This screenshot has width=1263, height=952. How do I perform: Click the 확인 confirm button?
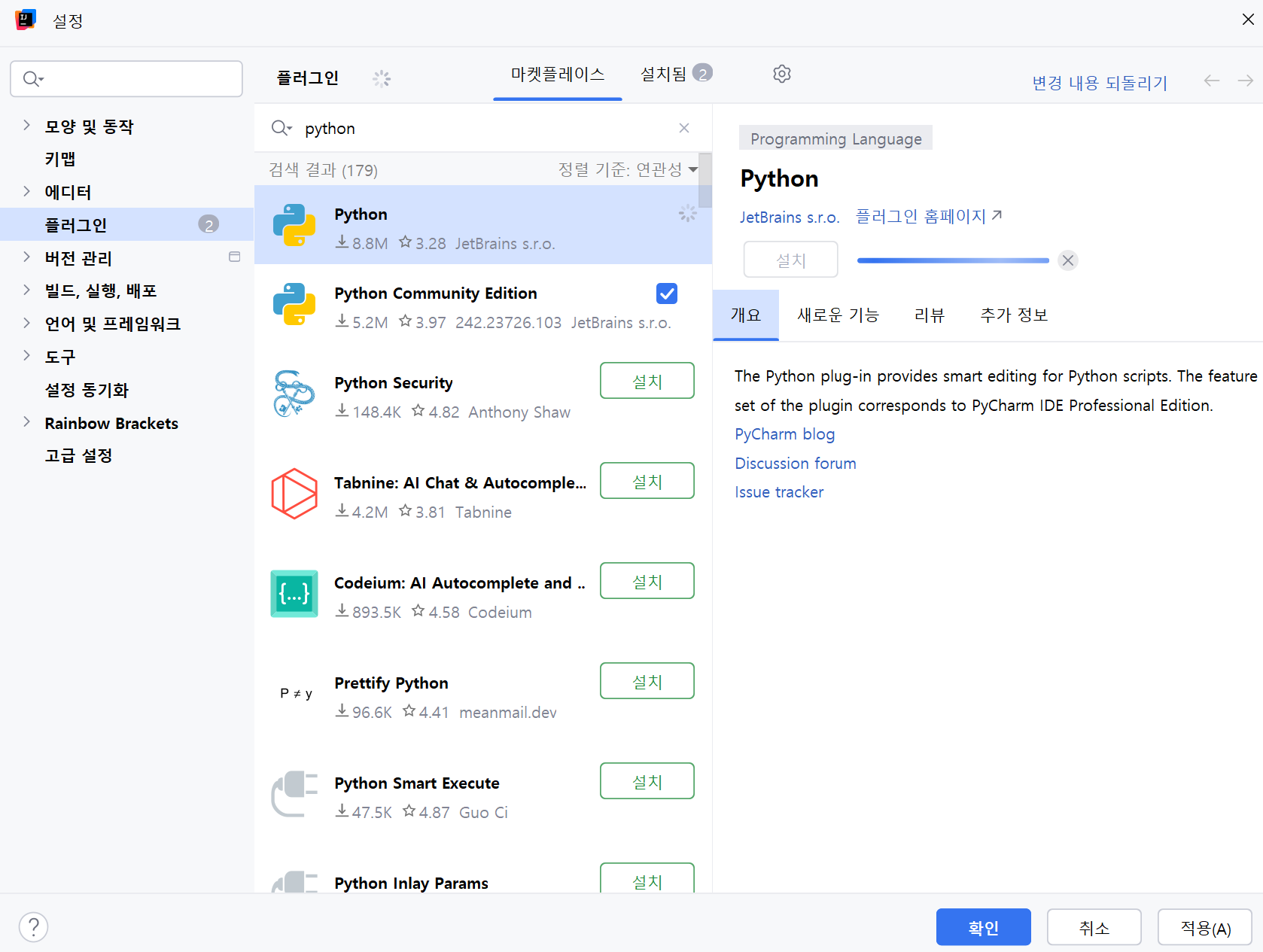pyautogui.click(x=983, y=927)
